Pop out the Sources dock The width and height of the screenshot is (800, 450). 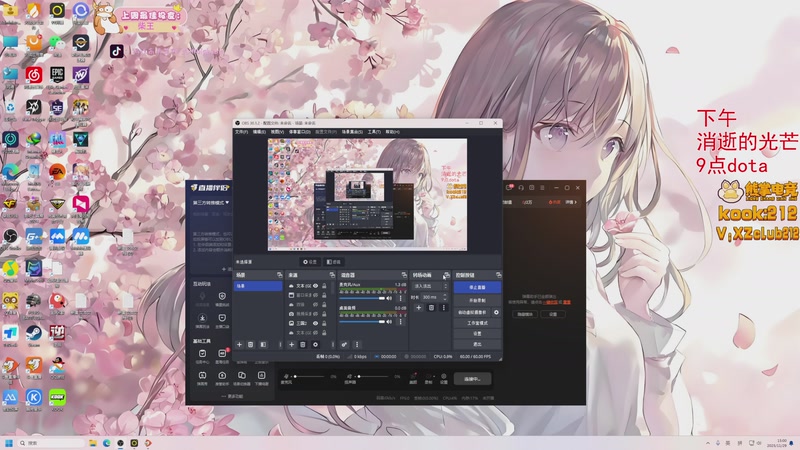click(x=332, y=275)
